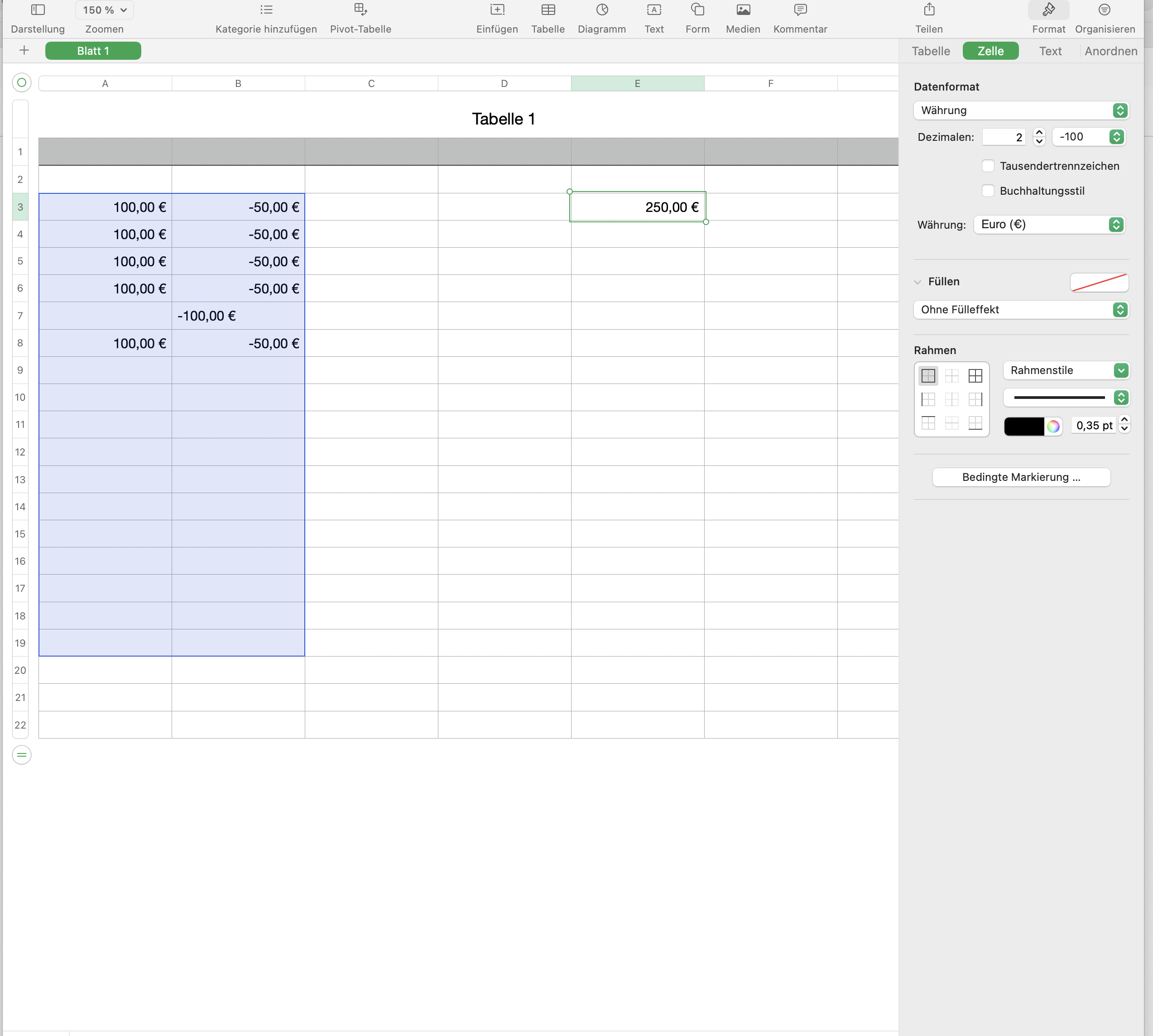Screen dimensions: 1153x1036
Task: Switch to the Anordnen tab
Action: click(1110, 51)
